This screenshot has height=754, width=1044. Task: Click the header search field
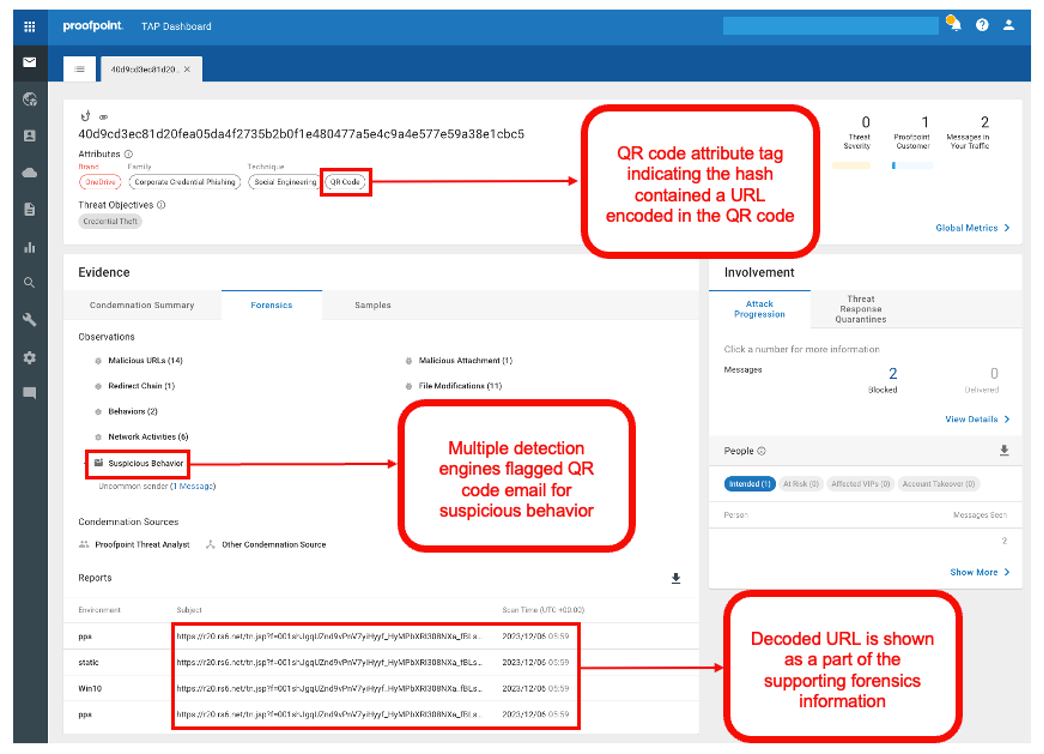point(831,26)
